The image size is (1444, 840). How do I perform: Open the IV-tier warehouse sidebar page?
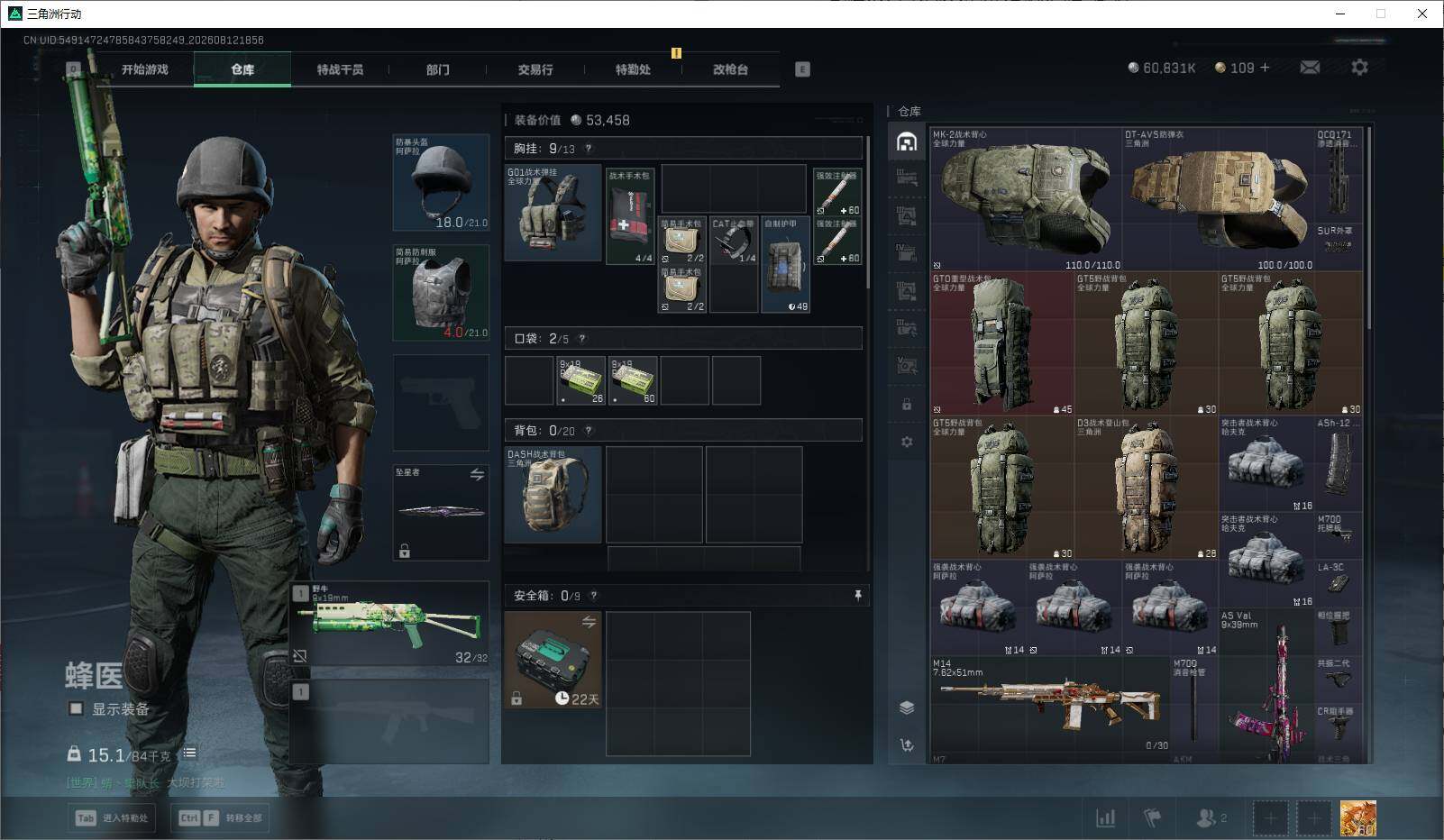(907, 252)
